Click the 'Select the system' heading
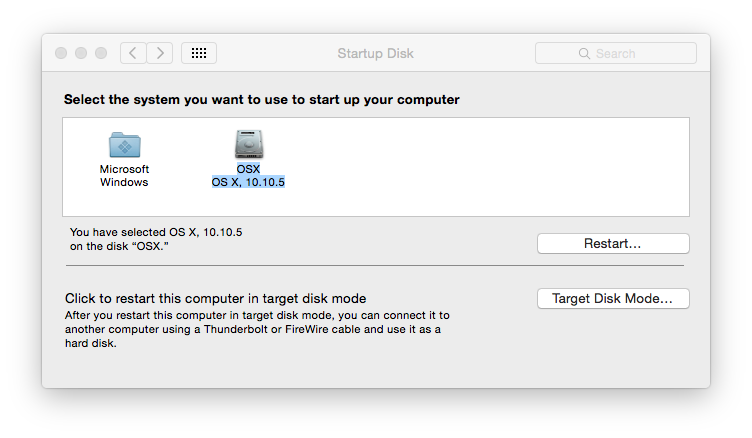 coord(262,99)
